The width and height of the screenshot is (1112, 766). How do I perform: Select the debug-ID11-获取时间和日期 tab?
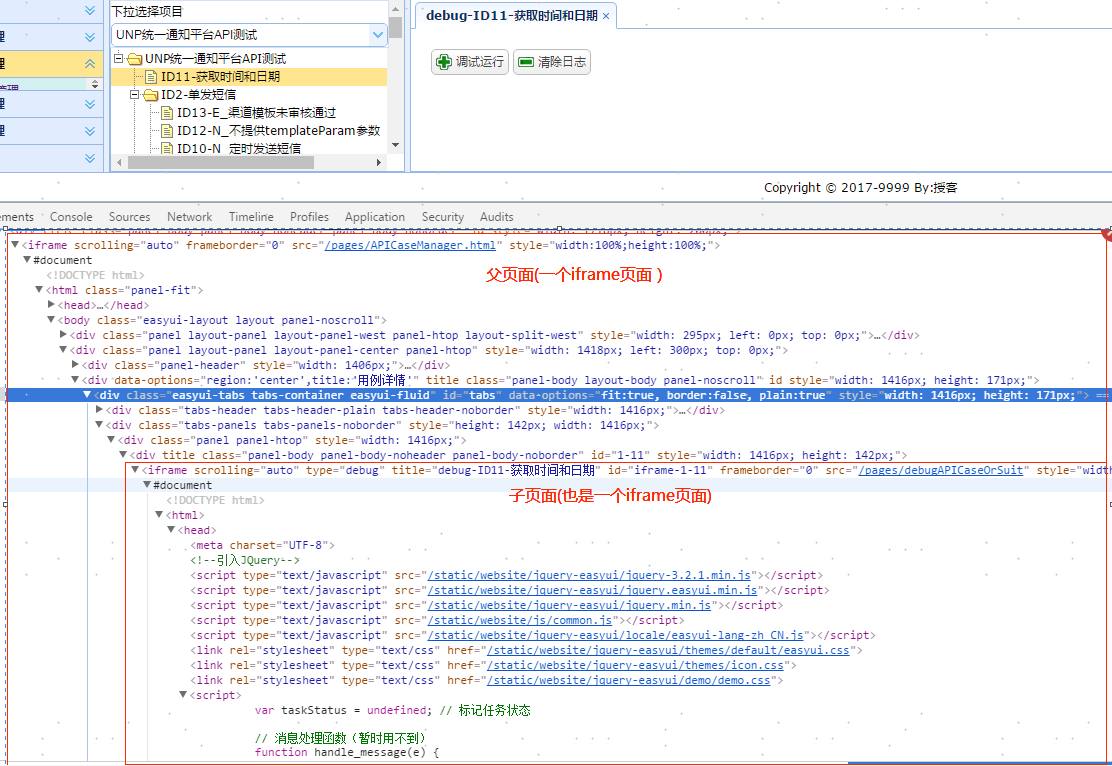511,16
